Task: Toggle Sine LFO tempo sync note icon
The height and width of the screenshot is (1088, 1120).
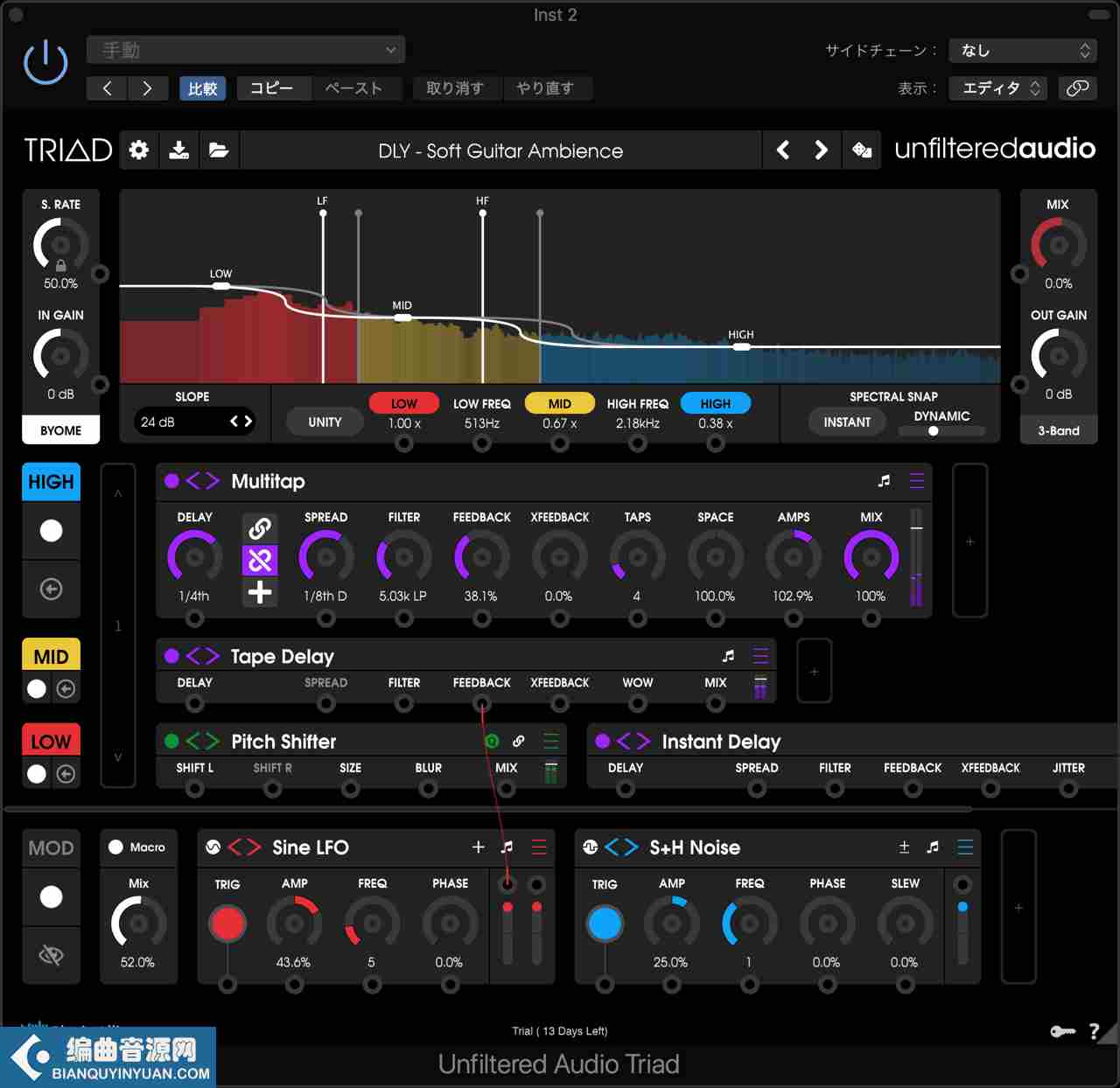Action: pyautogui.click(x=507, y=847)
